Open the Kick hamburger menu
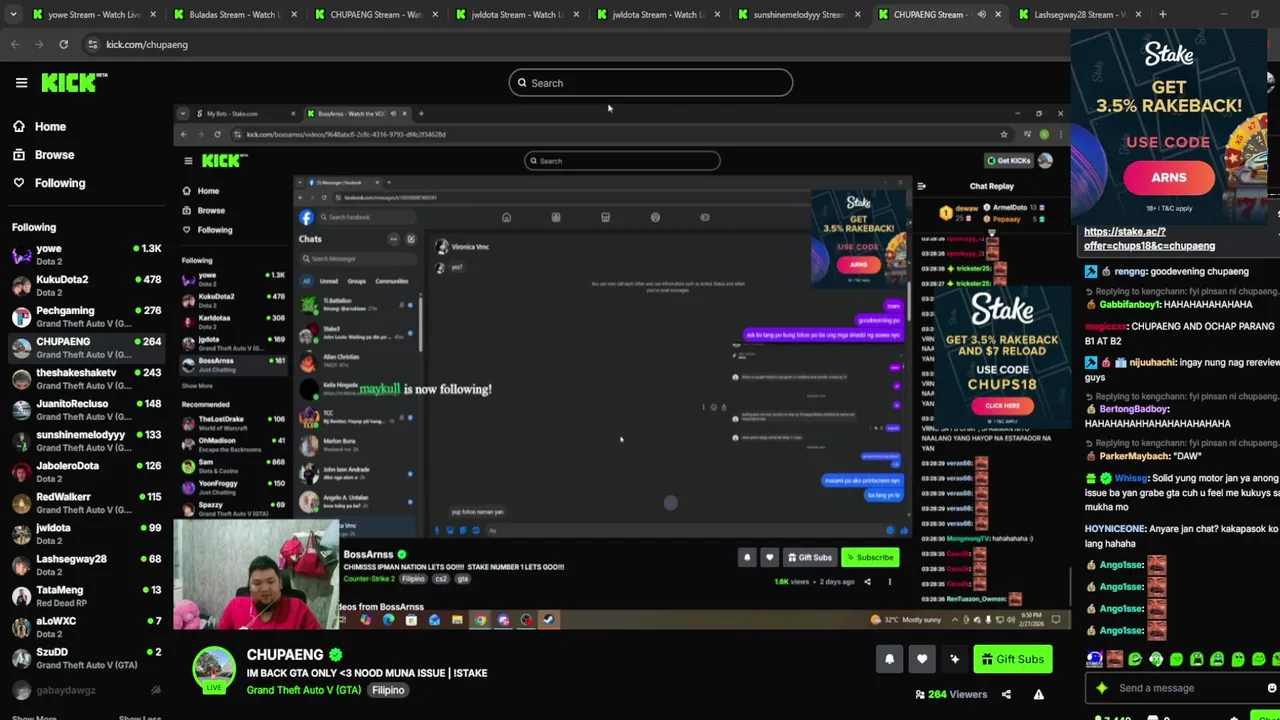Screen dimensions: 1280x720 tap(21, 83)
